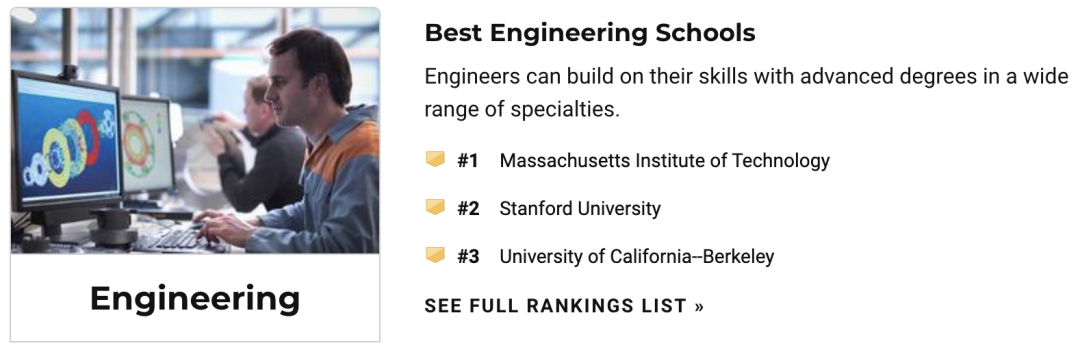Click the #1 rank label
The width and height of the screenshot is (1080, 363).
tap(468, 160)
